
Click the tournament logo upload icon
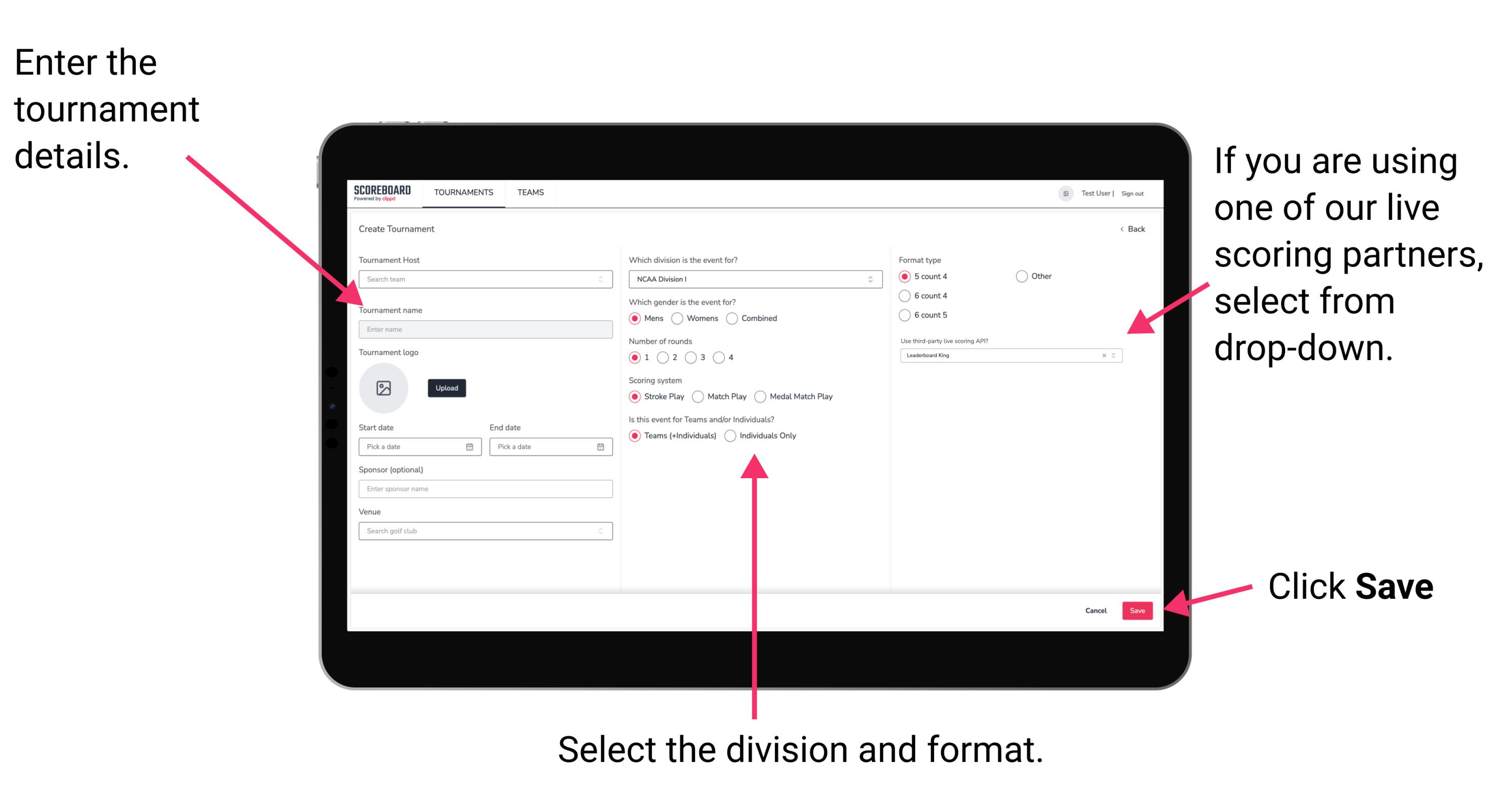(383, 388)
